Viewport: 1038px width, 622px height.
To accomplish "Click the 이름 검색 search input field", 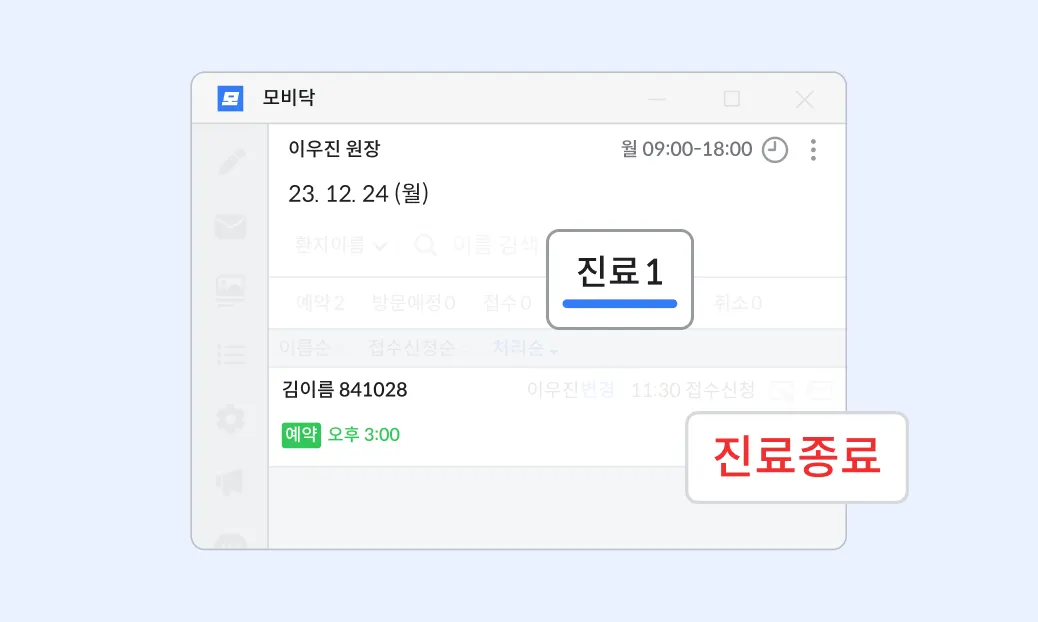I will click(x=496, y=245).
